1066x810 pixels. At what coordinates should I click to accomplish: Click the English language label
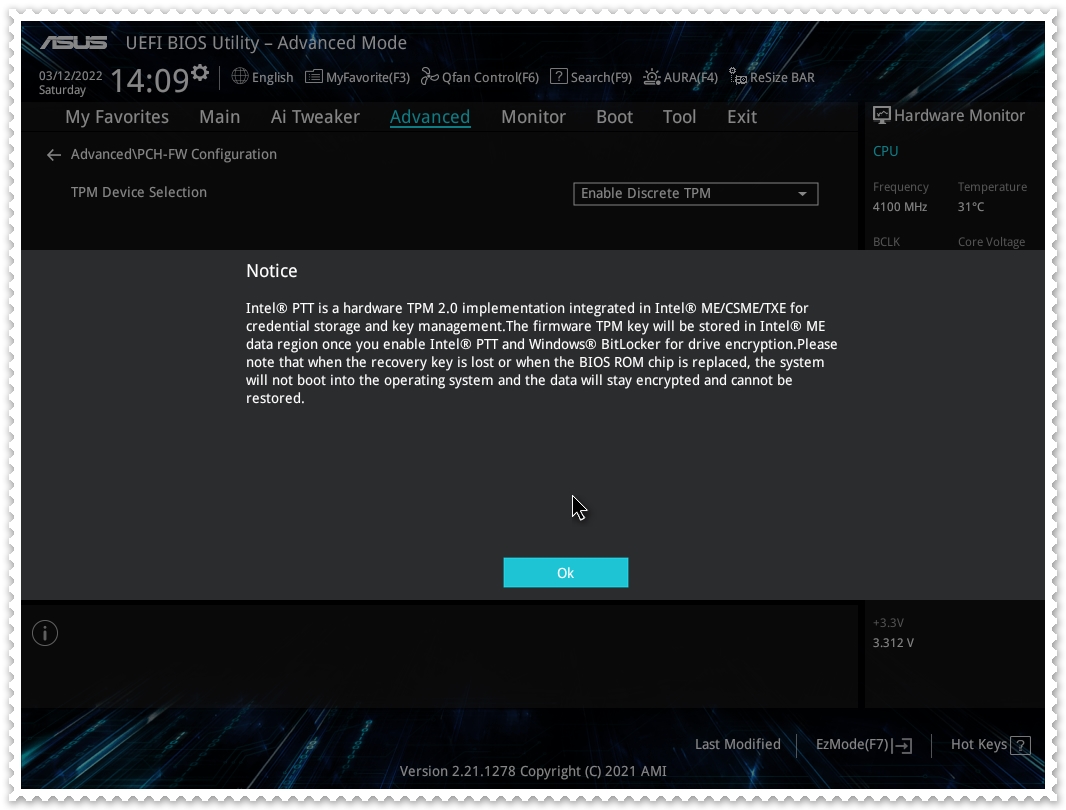pos(273,78)
